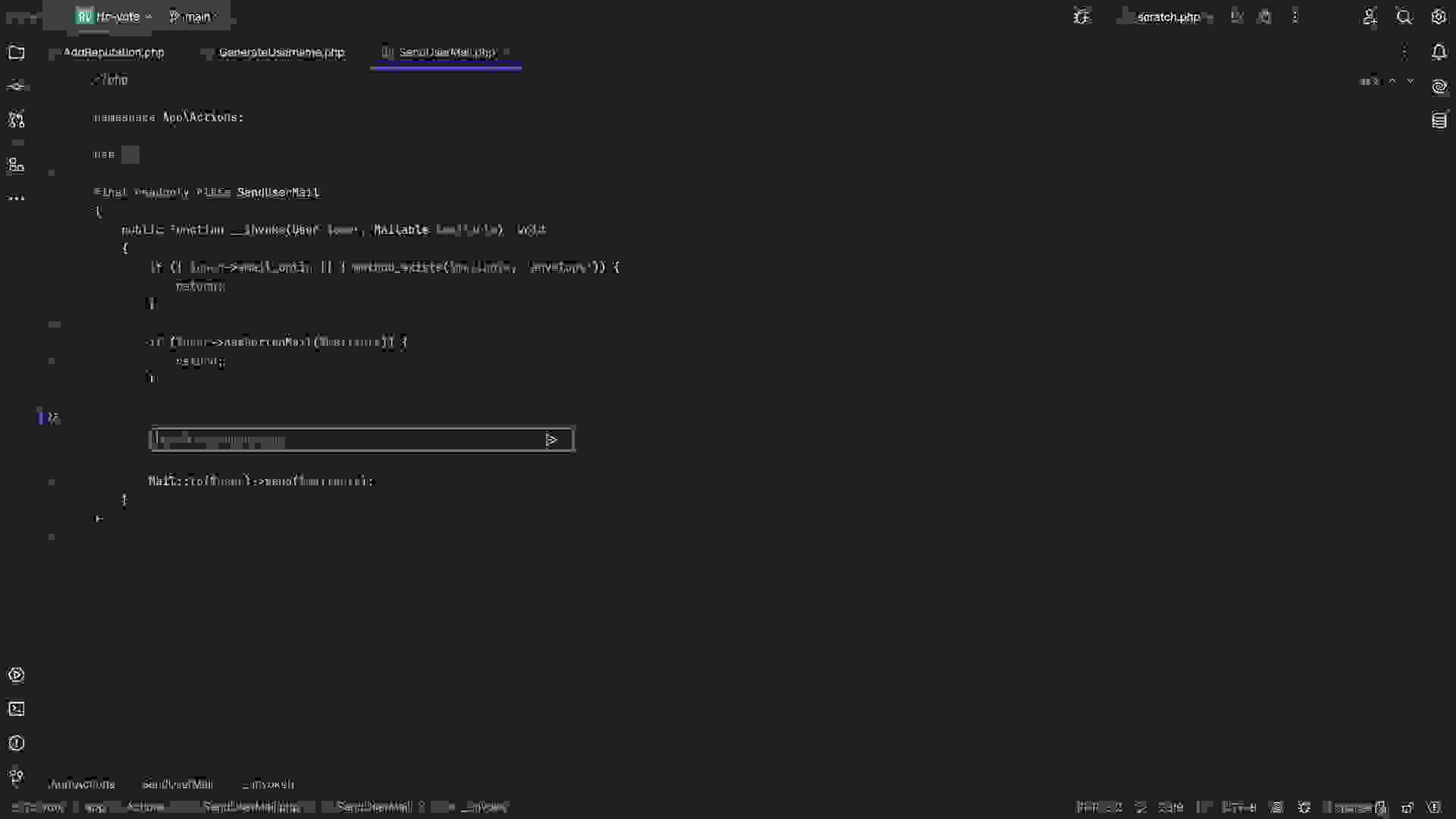Click the inspections problems counter widget
This screenshot has height=819, width=1456.
1370,81
